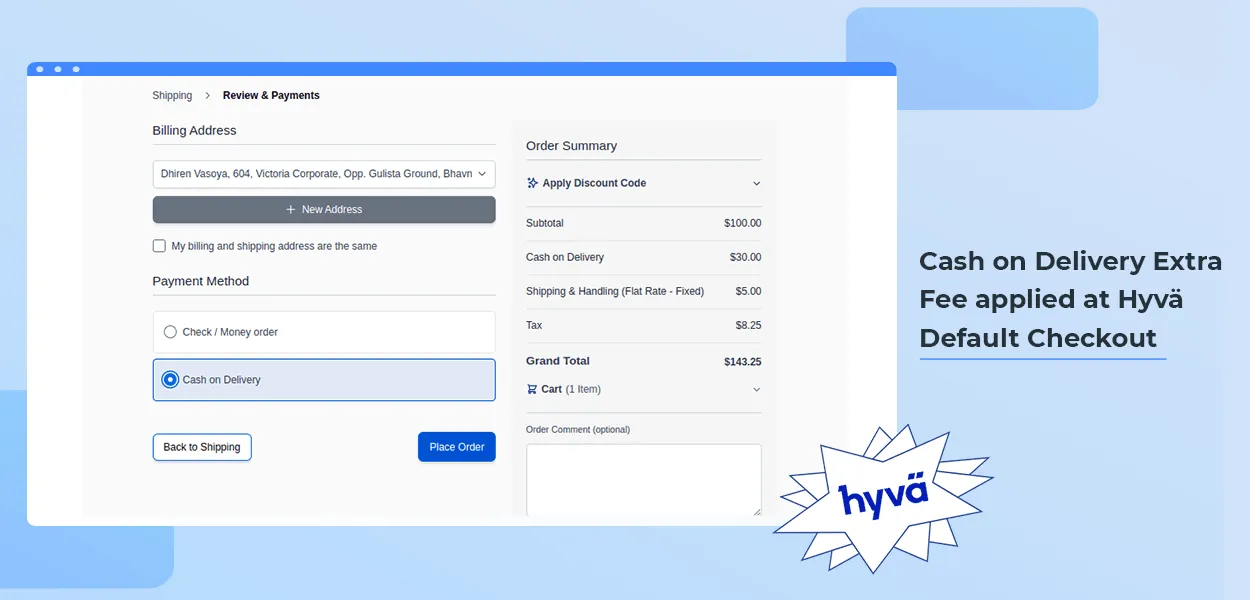
Task: Click the breadcrumb arrow after Shipping
Action: pyautogui.click(x=207, y=96)
